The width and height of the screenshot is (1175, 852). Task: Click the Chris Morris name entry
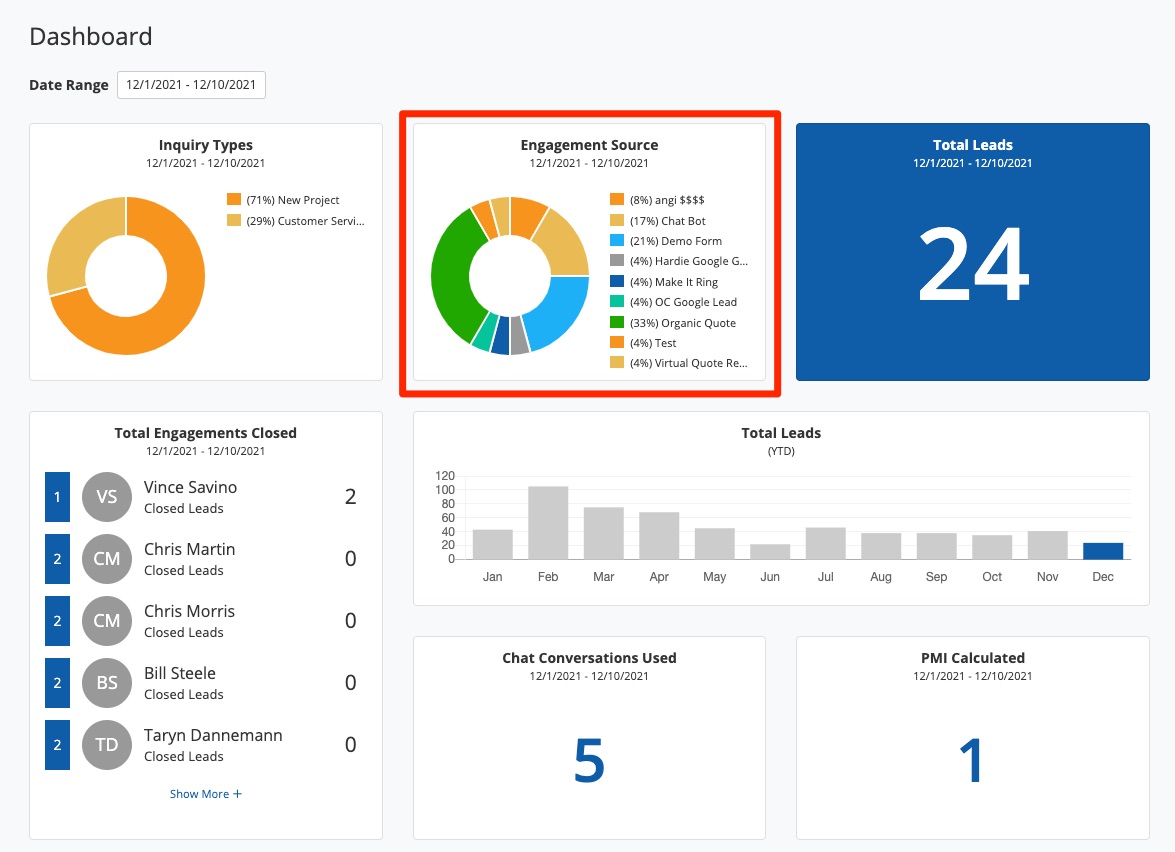(189, 611)
